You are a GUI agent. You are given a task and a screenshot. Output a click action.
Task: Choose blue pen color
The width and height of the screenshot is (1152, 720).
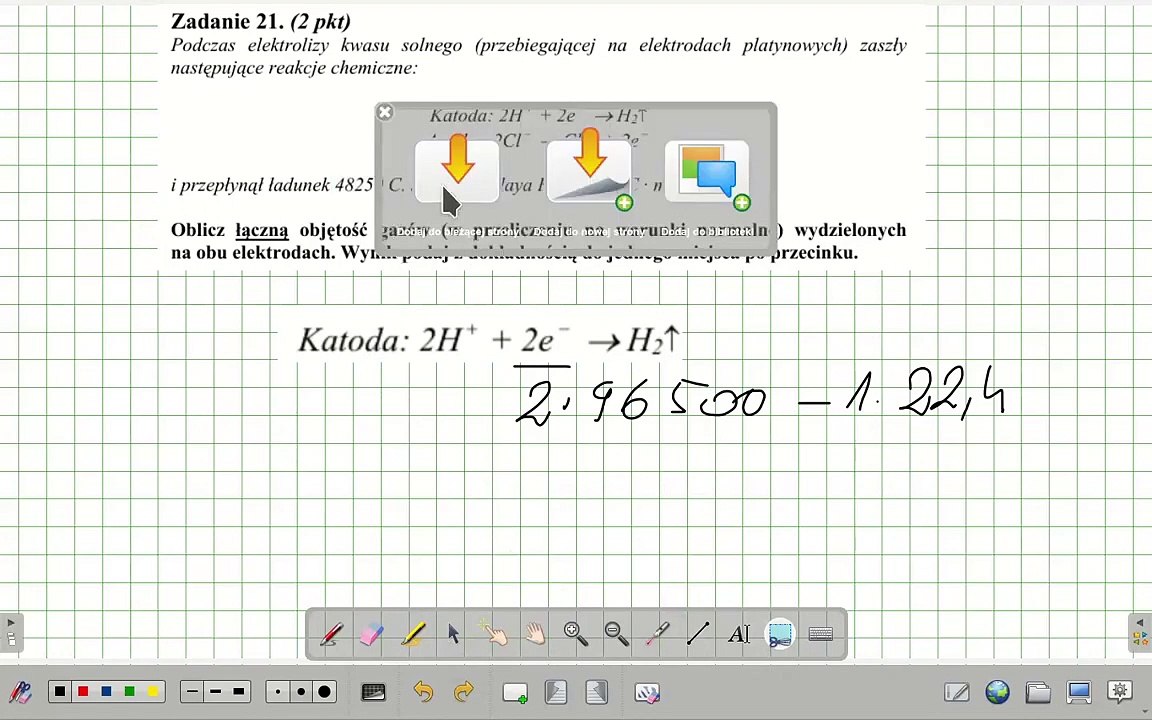[x=107, y=691]
